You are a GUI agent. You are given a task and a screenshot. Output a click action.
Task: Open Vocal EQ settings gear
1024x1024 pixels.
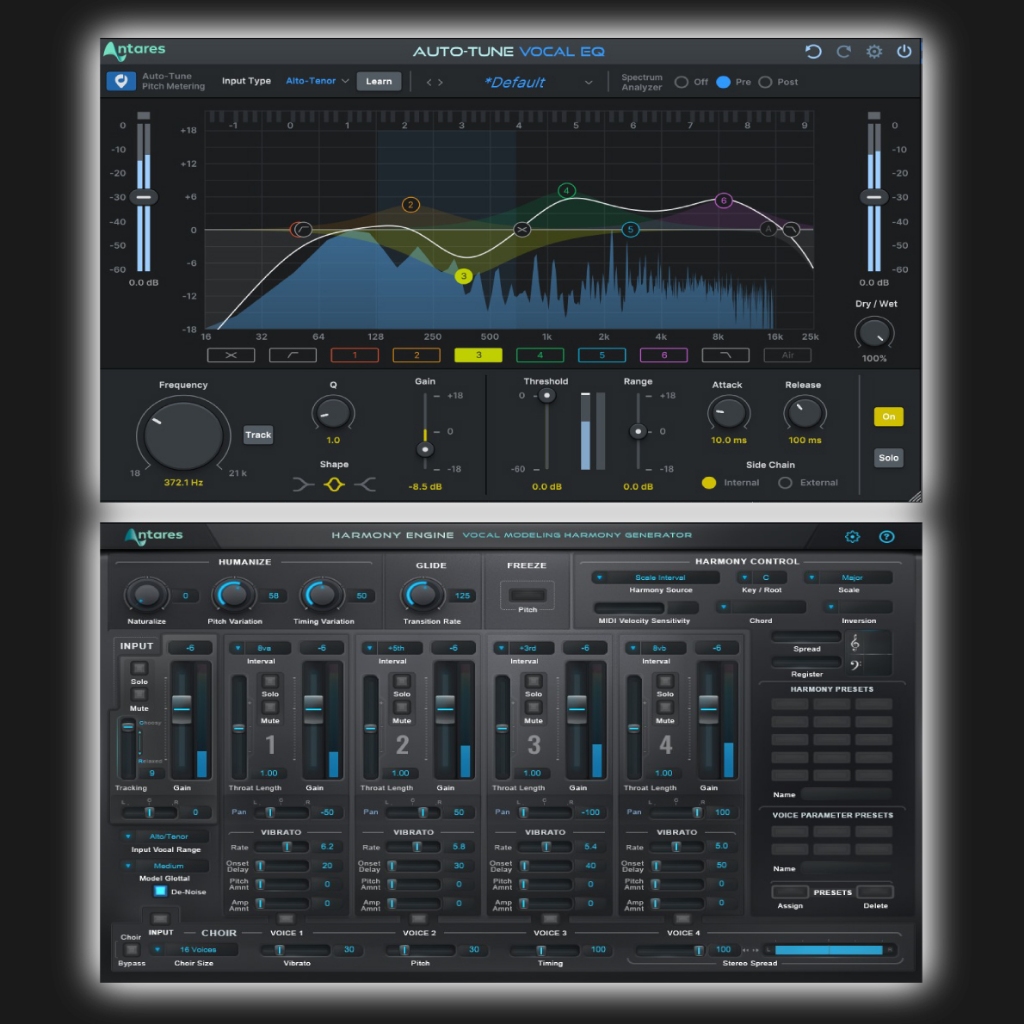coord(874,52)
